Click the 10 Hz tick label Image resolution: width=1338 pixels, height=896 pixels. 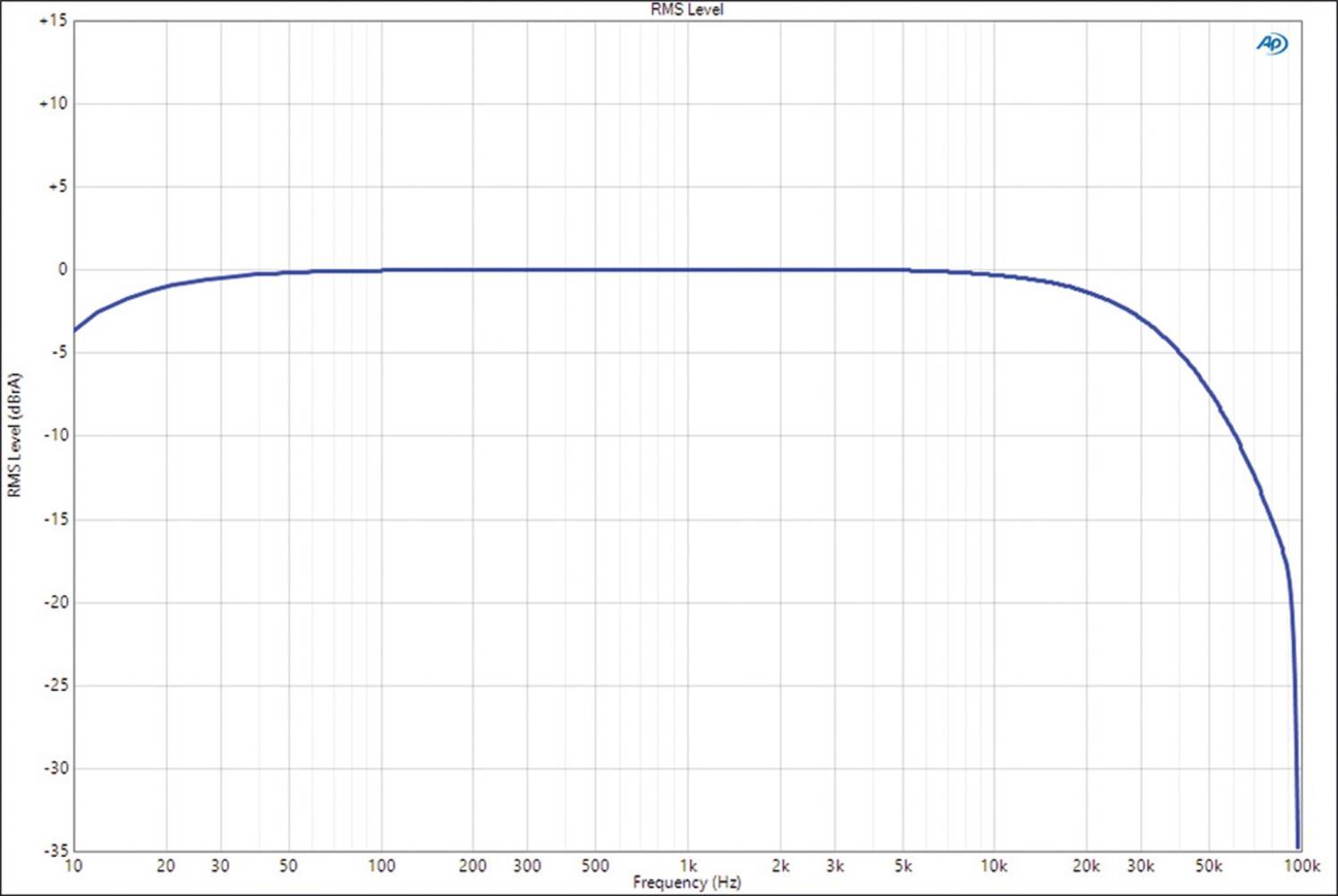[x=73, y=866]
